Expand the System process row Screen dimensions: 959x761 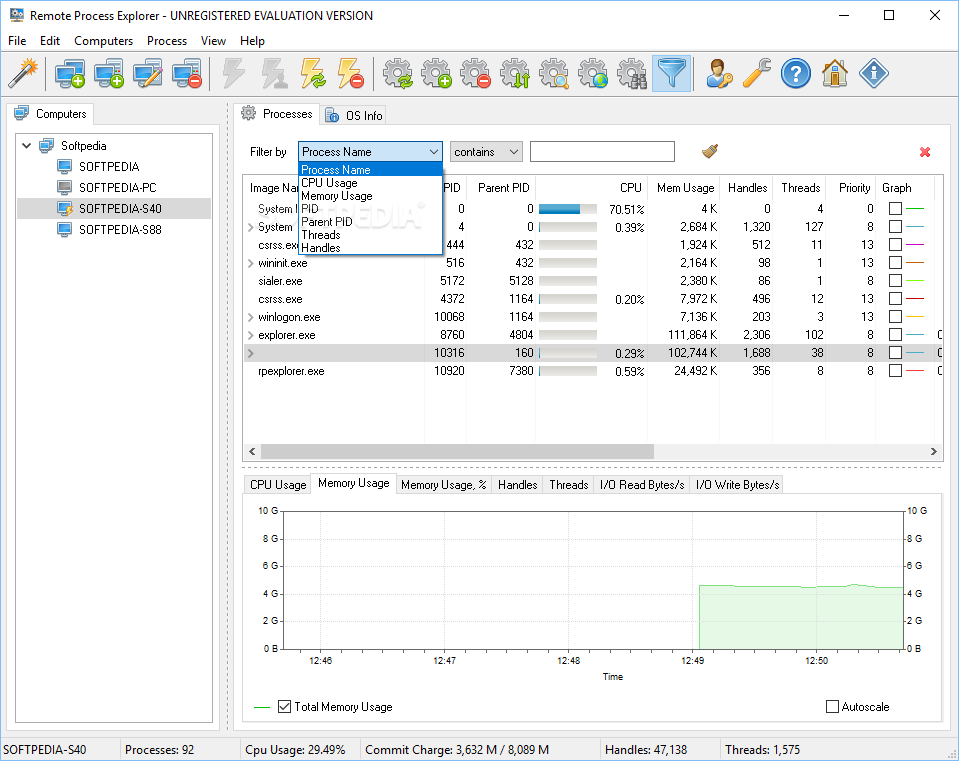tap(251, 227)
